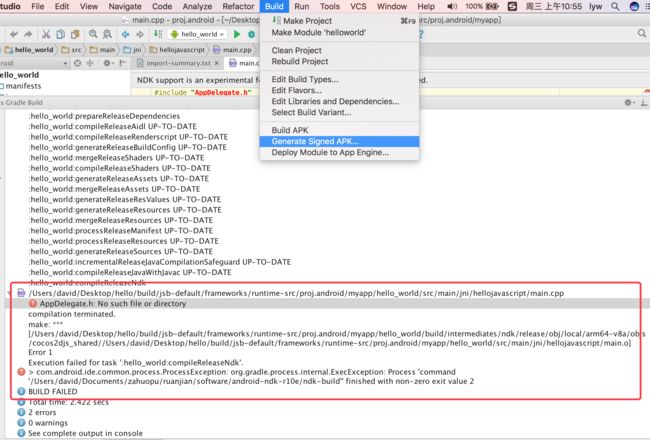Click the Redo arrow icon
The image size is (650, 440).
28,34
